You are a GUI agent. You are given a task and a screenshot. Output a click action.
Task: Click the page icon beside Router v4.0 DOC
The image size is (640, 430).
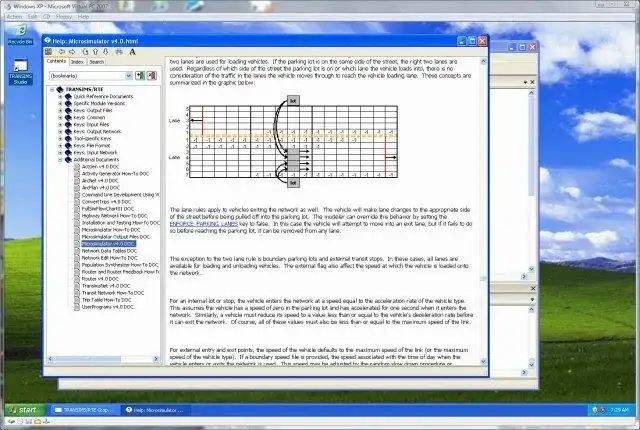pyautogui.click(x=77, y=279)
